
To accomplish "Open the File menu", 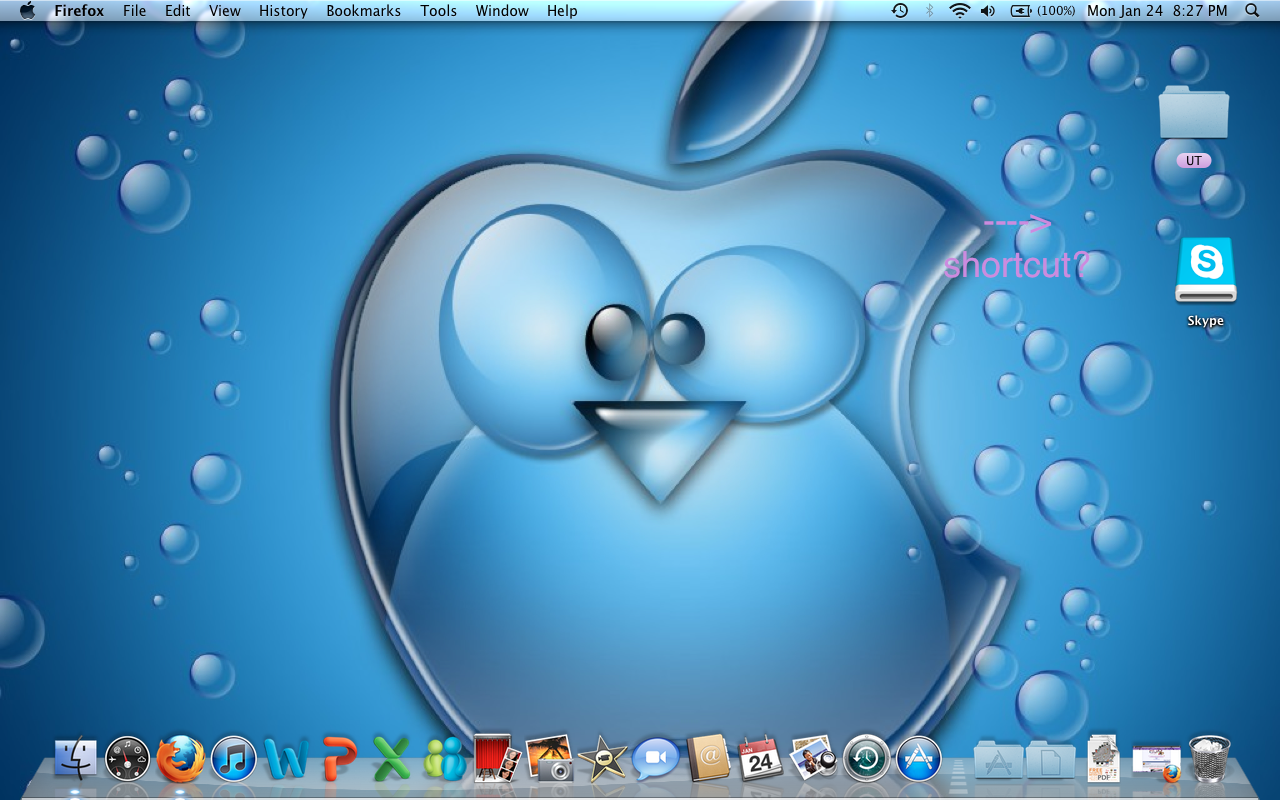I will 134,11.
